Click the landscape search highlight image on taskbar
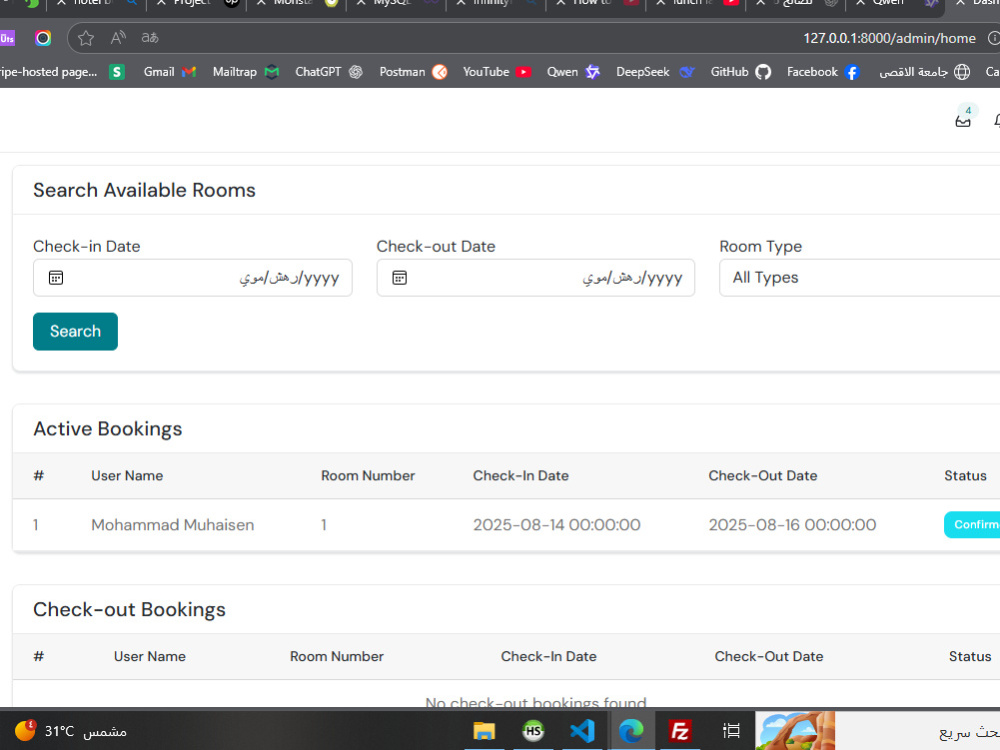Screen dimensions: 1000x750 tap(795, 731)
